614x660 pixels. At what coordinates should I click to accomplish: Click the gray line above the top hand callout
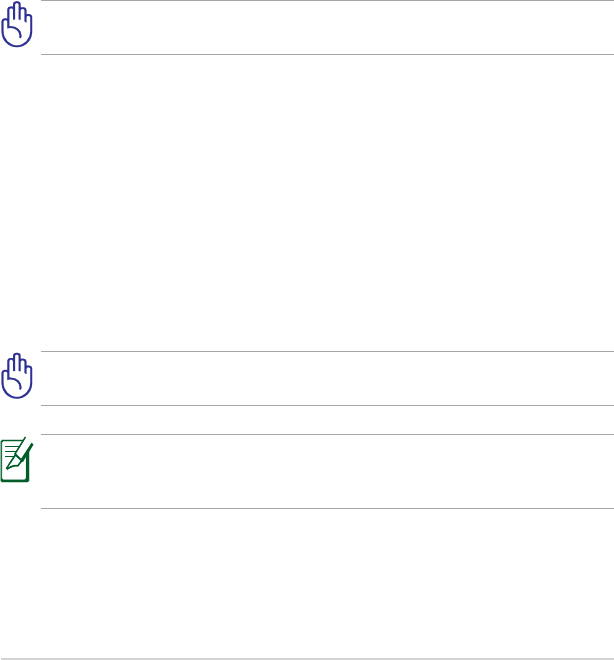click(327, 0)
